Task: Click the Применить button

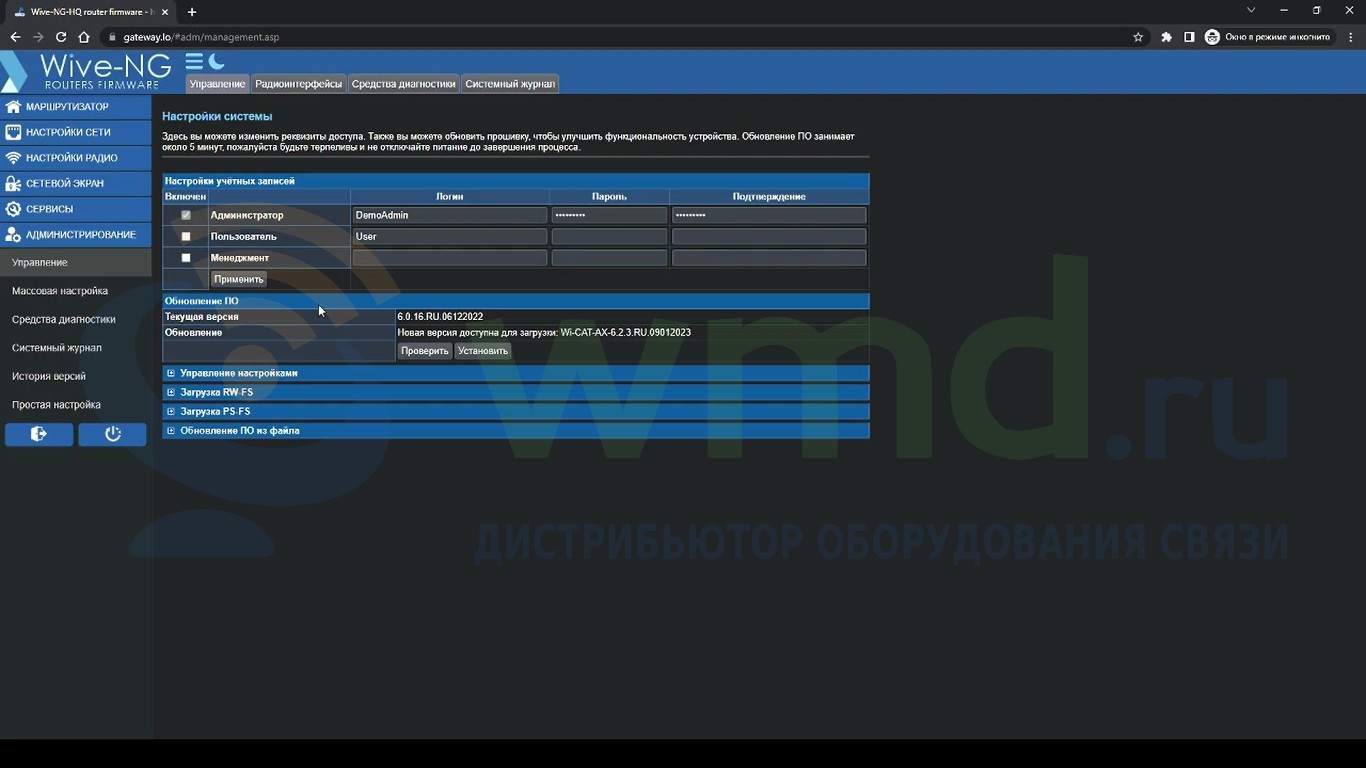Action: 238,279
